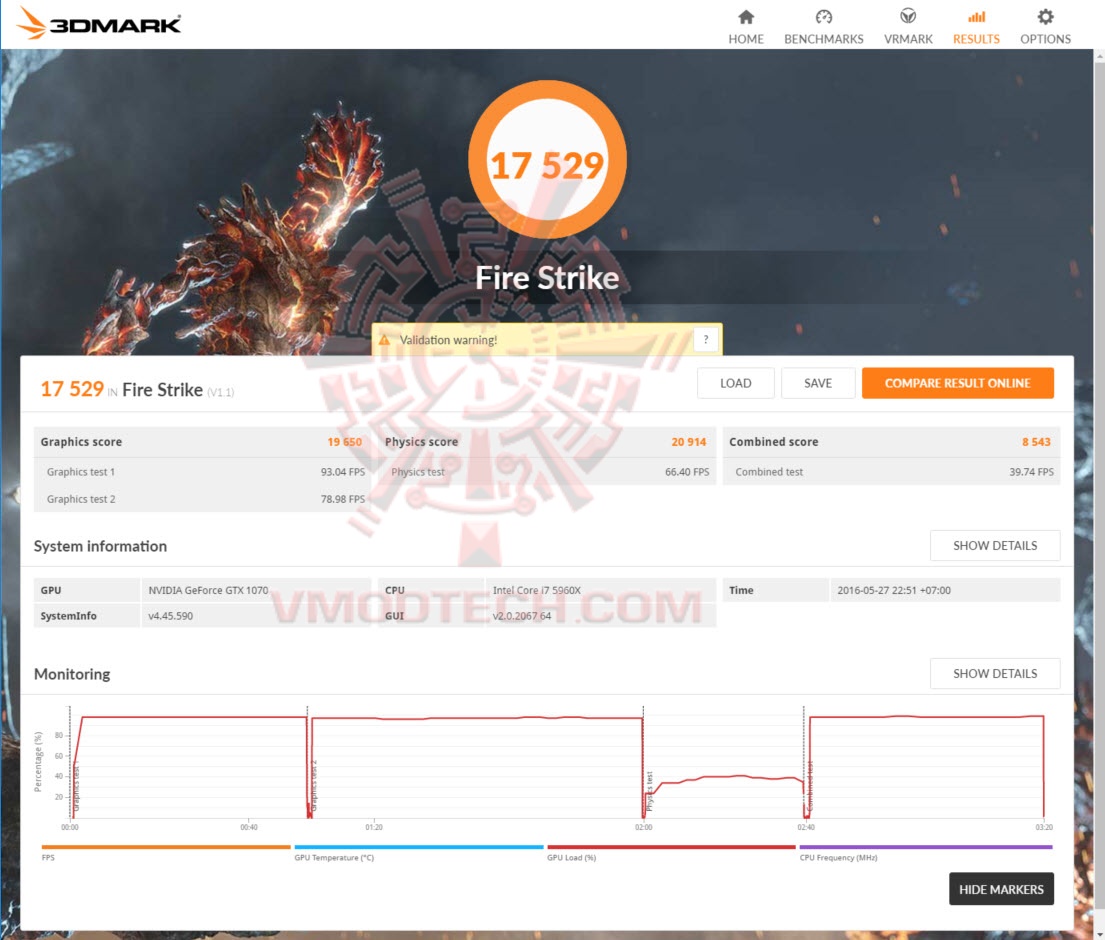Click the SAVE button

817,383
